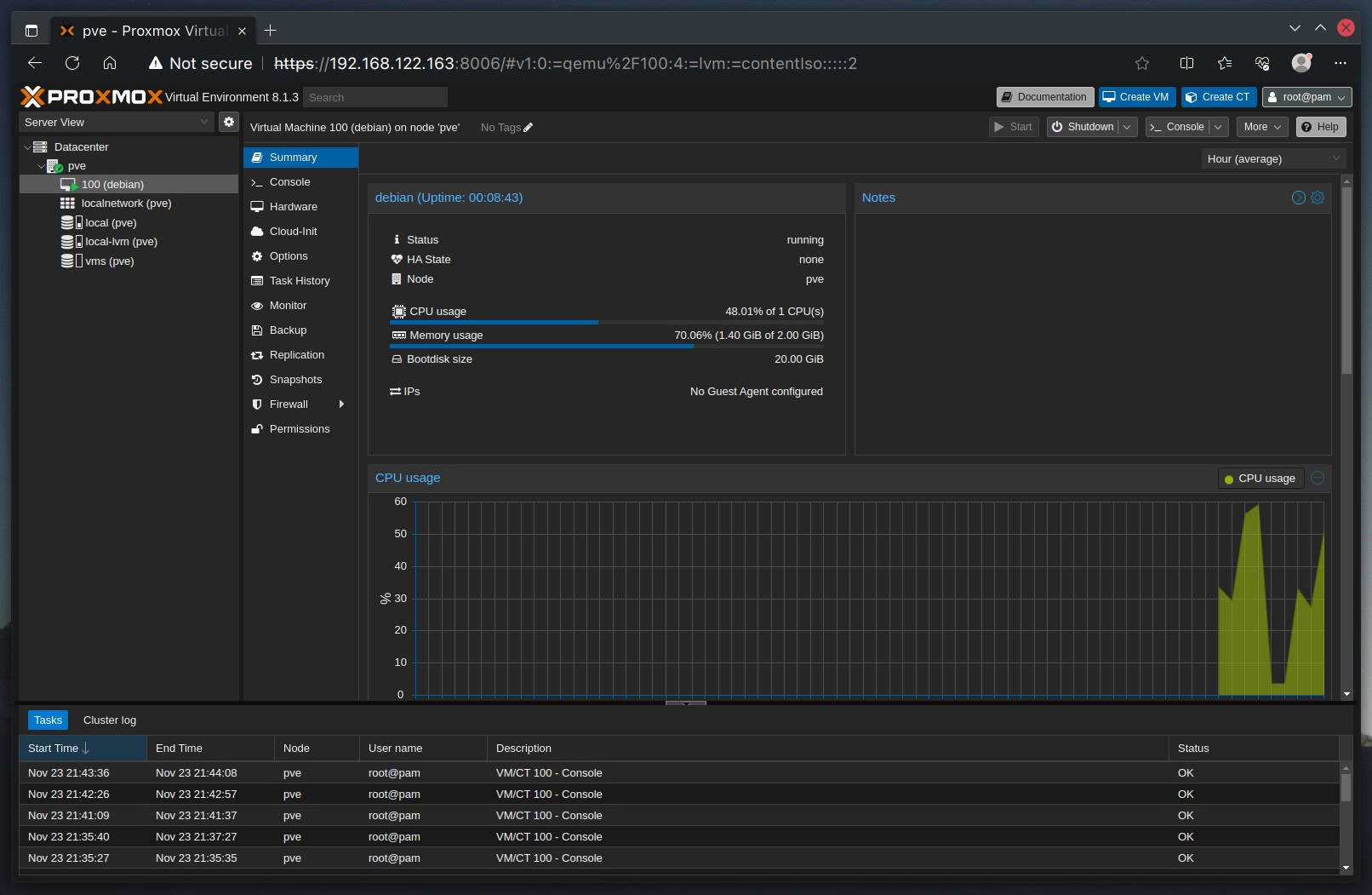1372x895 pixels.
Task: Open the Hardware menu item
Action: (300, 207)
